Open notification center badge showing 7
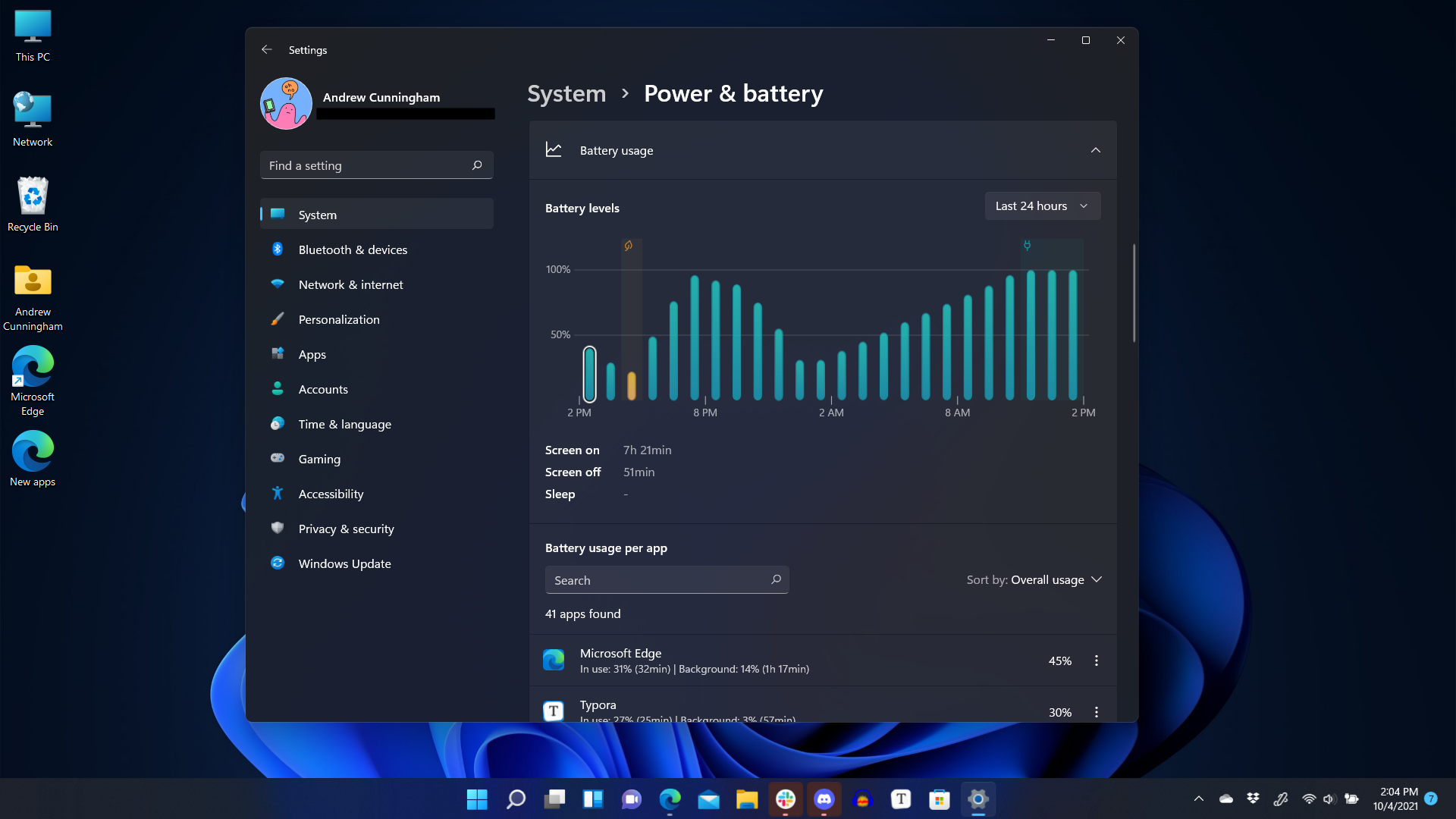 pyautogui.click(x=1431, y=799)
